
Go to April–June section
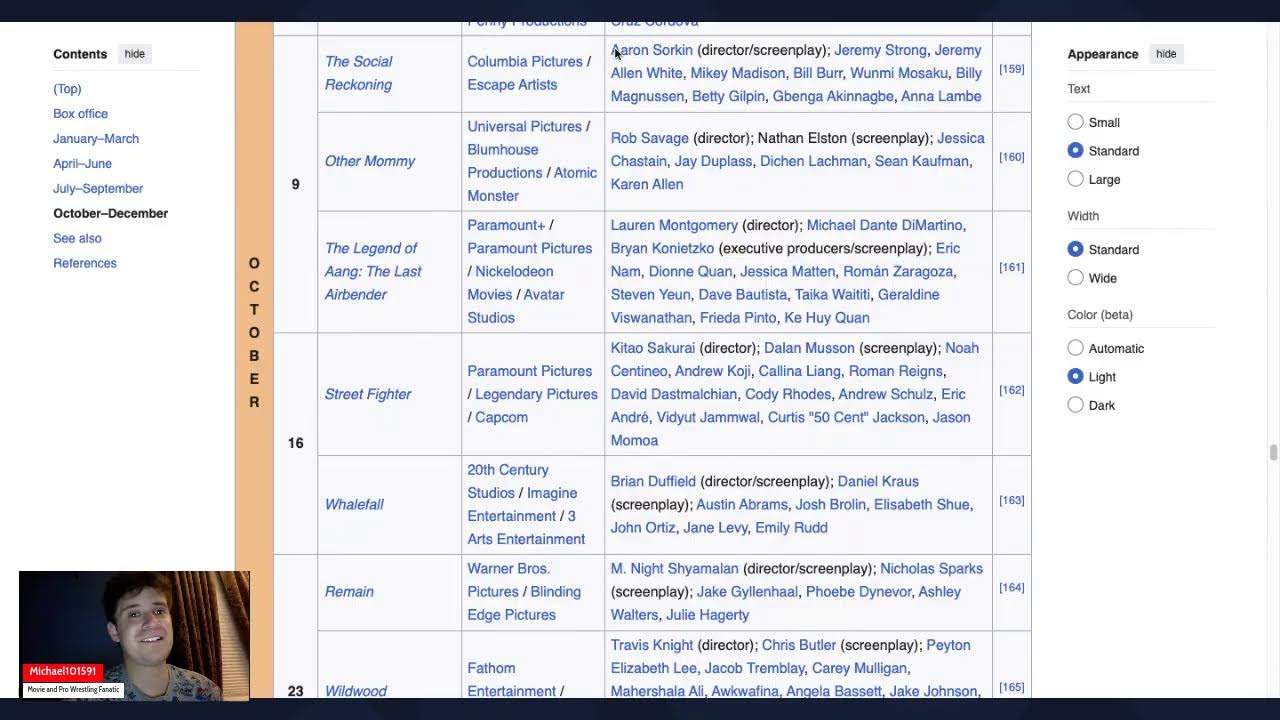coord(82,164)
